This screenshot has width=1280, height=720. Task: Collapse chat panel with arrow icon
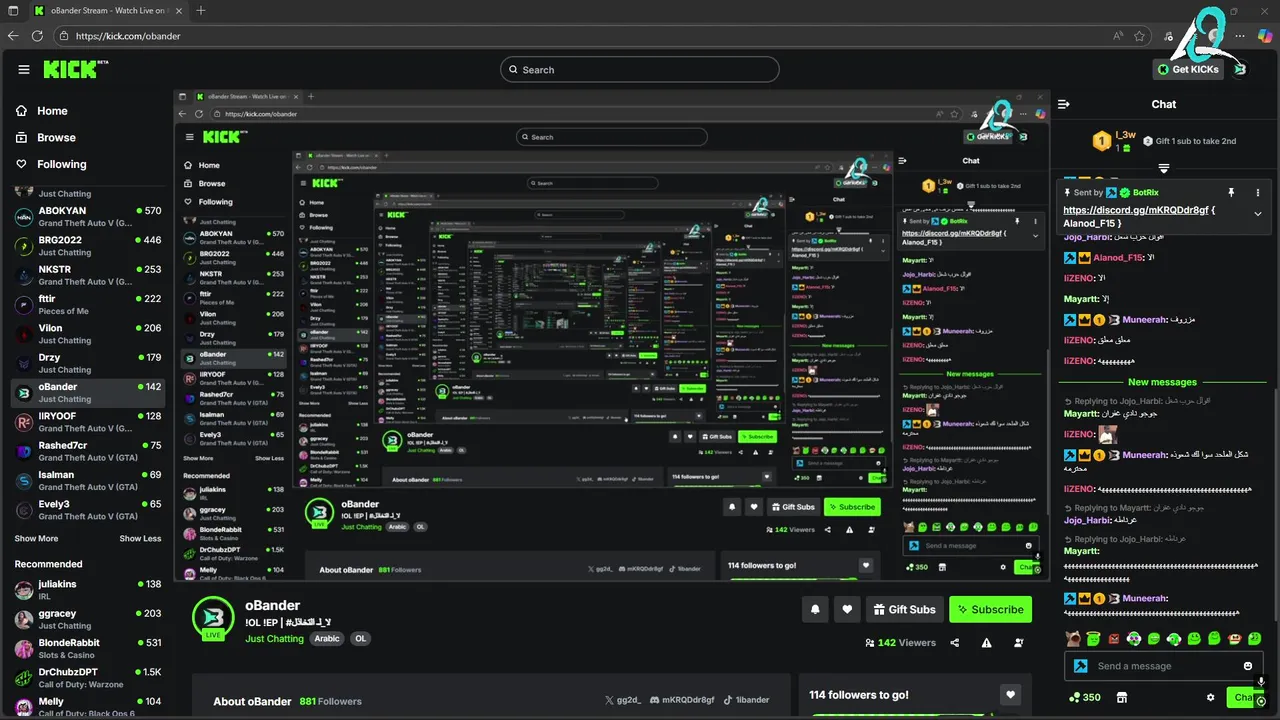[x=1064, y=104]
